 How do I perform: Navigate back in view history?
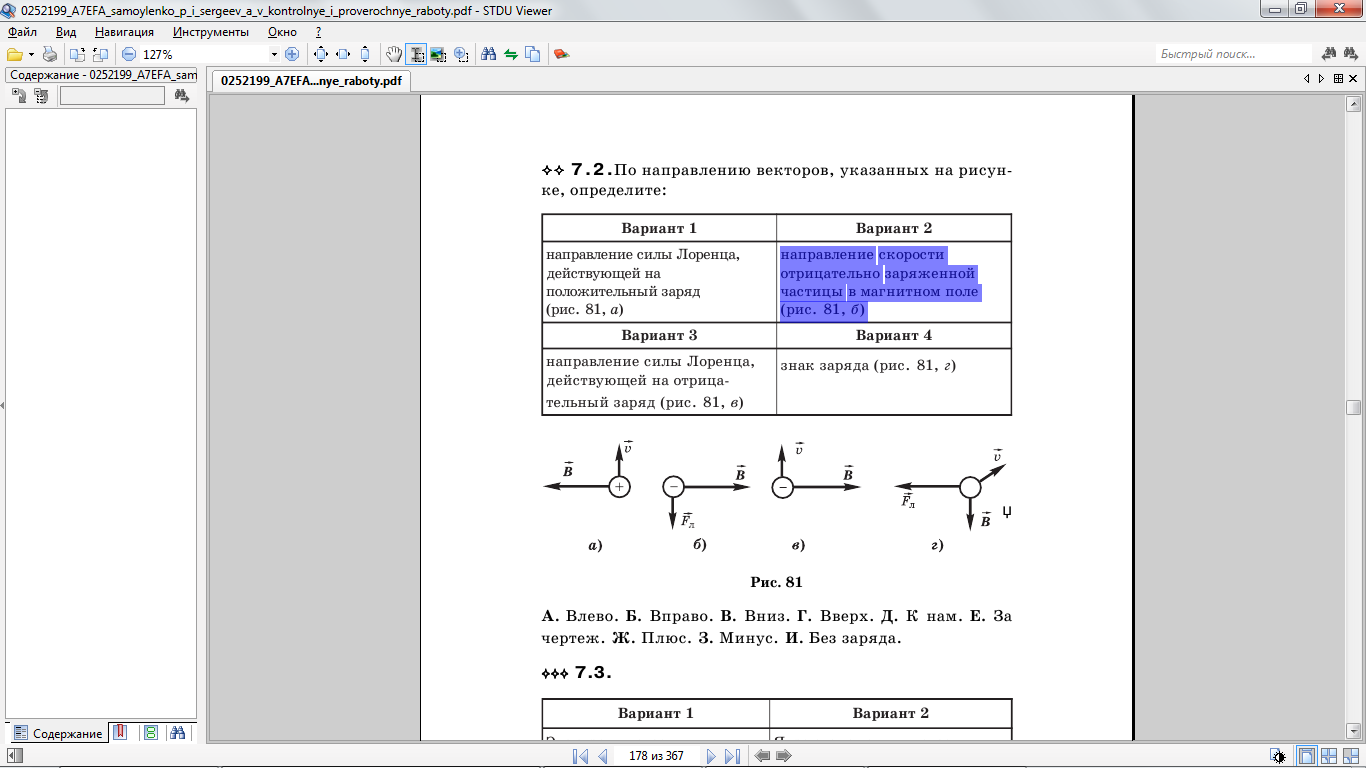[763, 756]
